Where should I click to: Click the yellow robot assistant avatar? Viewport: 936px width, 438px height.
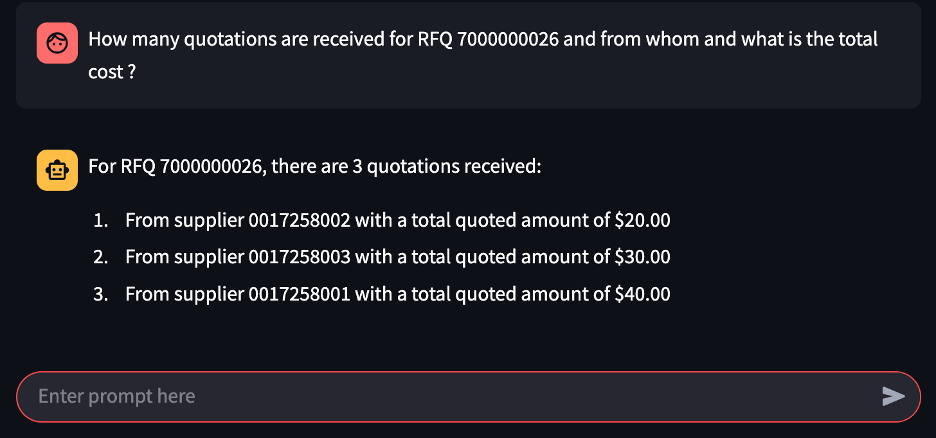pos(57,170)
